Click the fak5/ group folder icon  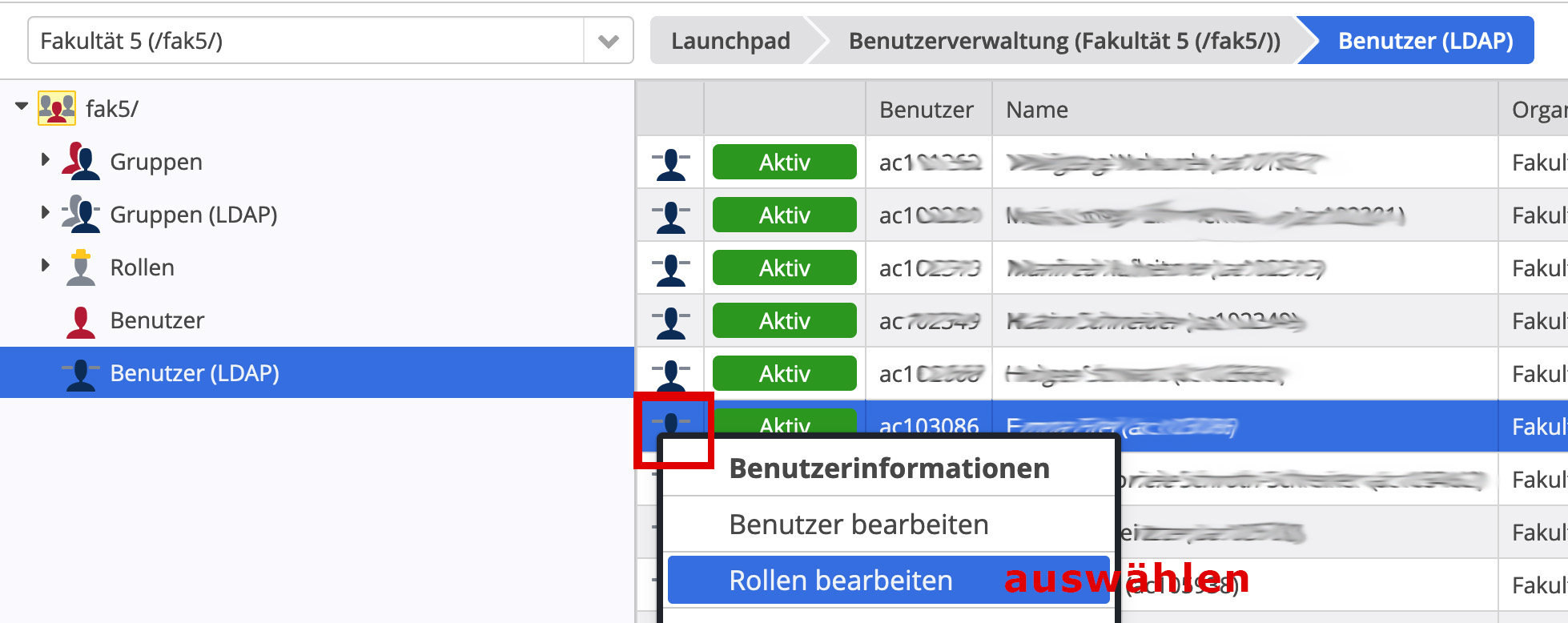57,108
